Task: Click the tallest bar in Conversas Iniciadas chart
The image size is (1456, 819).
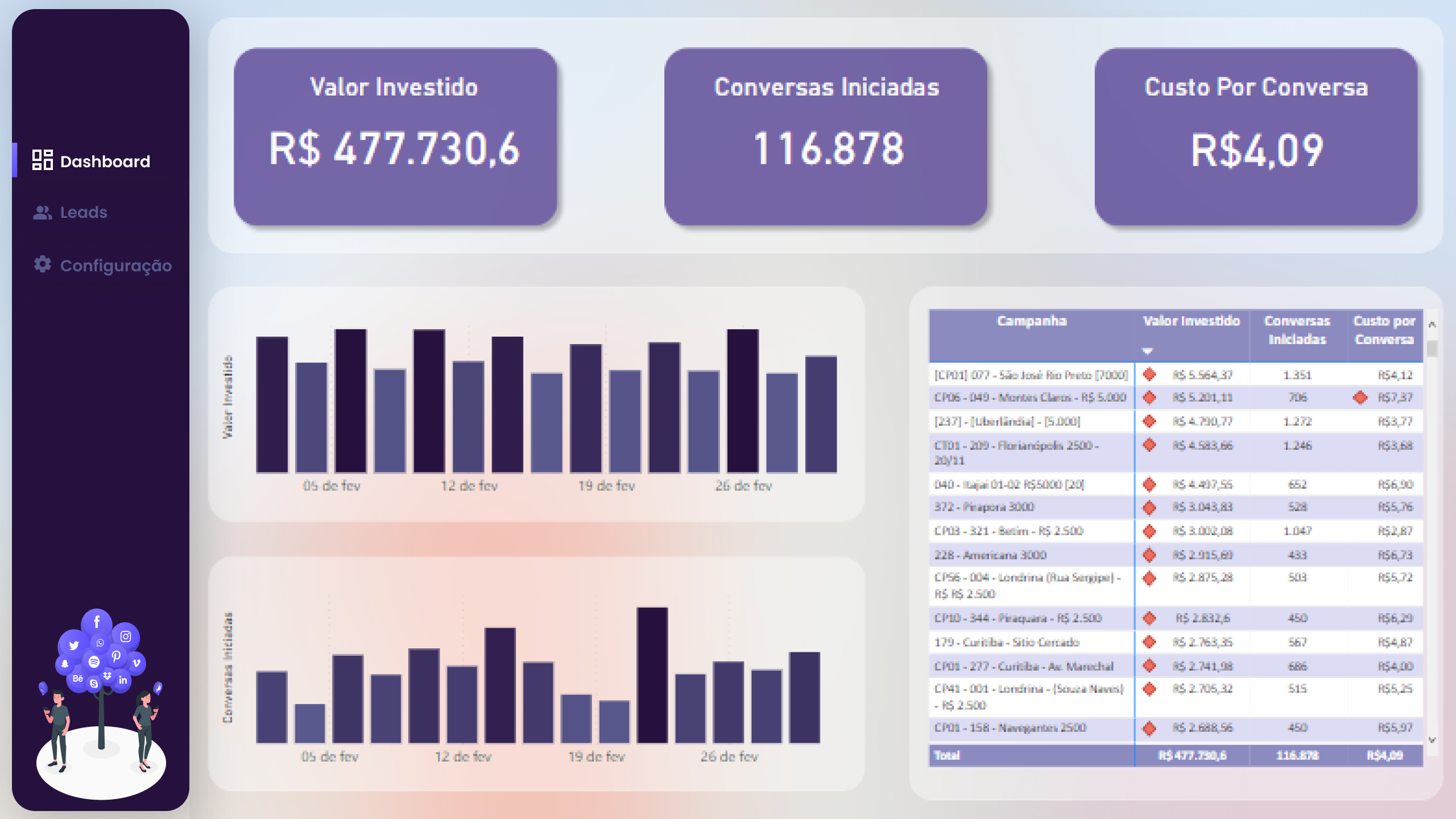Action: pyautogui.click(x=652, y=675)
